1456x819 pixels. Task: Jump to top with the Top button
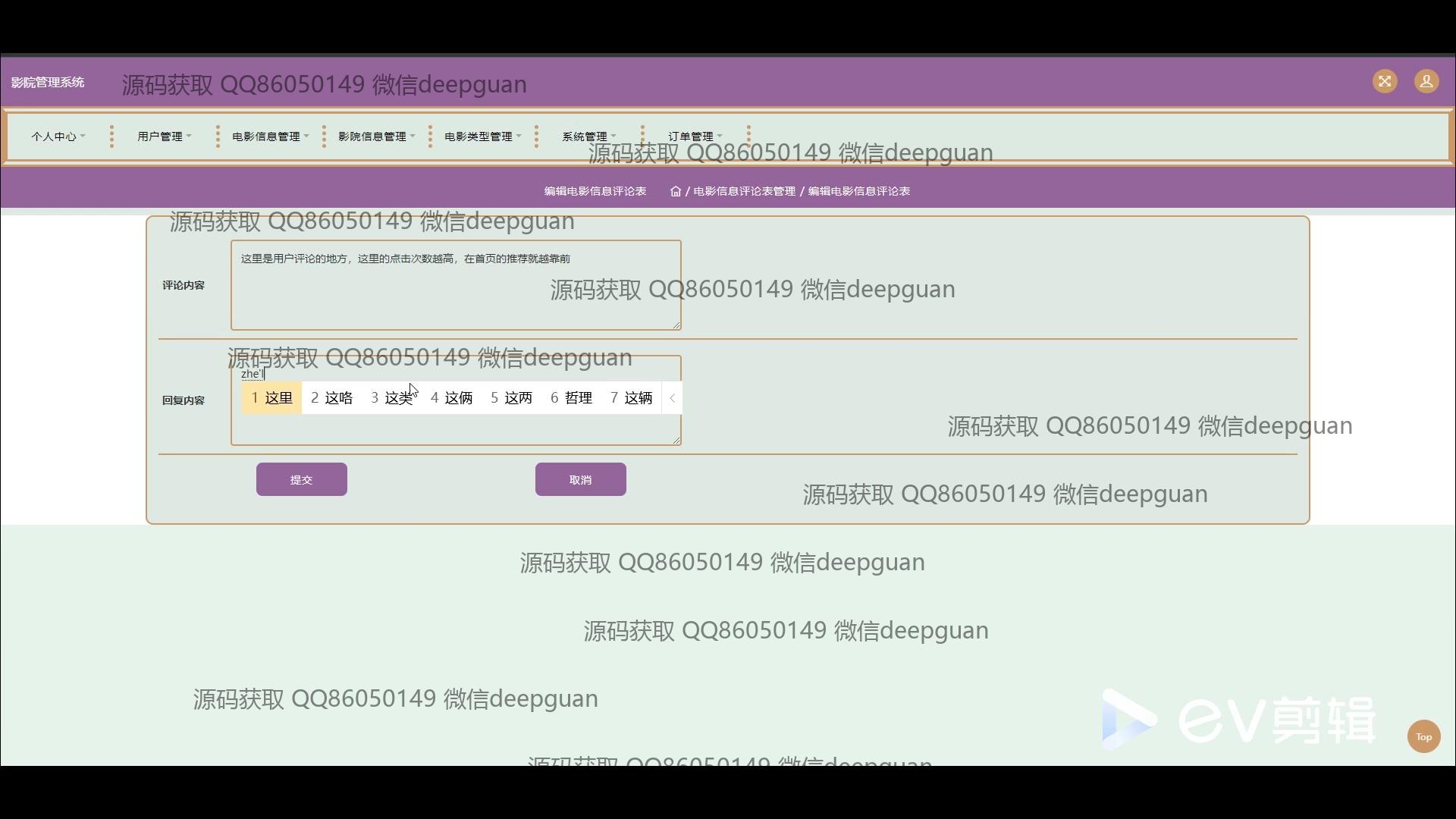click(1423, 736)
